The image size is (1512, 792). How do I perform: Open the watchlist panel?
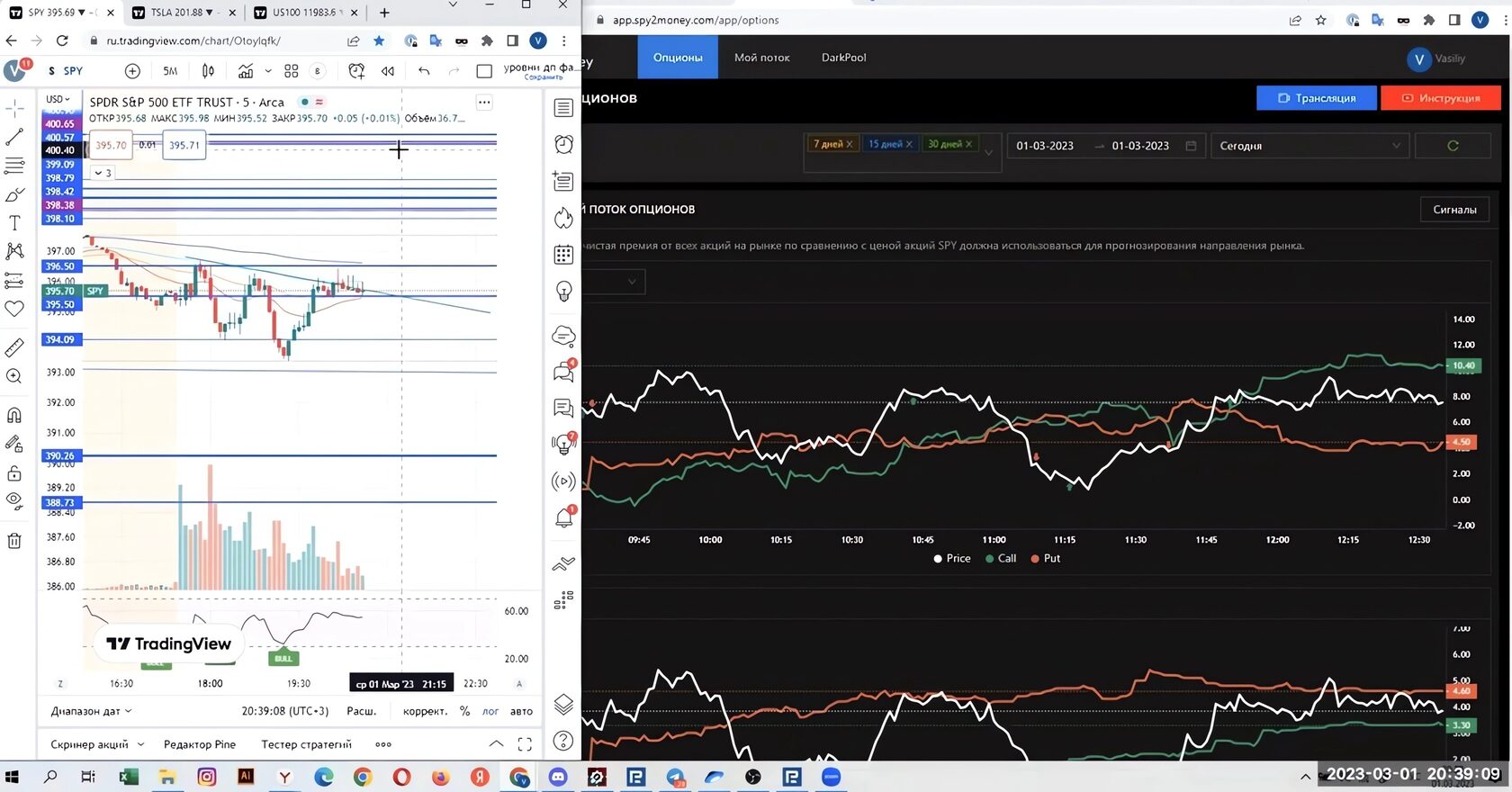click(x=563, y=108)
